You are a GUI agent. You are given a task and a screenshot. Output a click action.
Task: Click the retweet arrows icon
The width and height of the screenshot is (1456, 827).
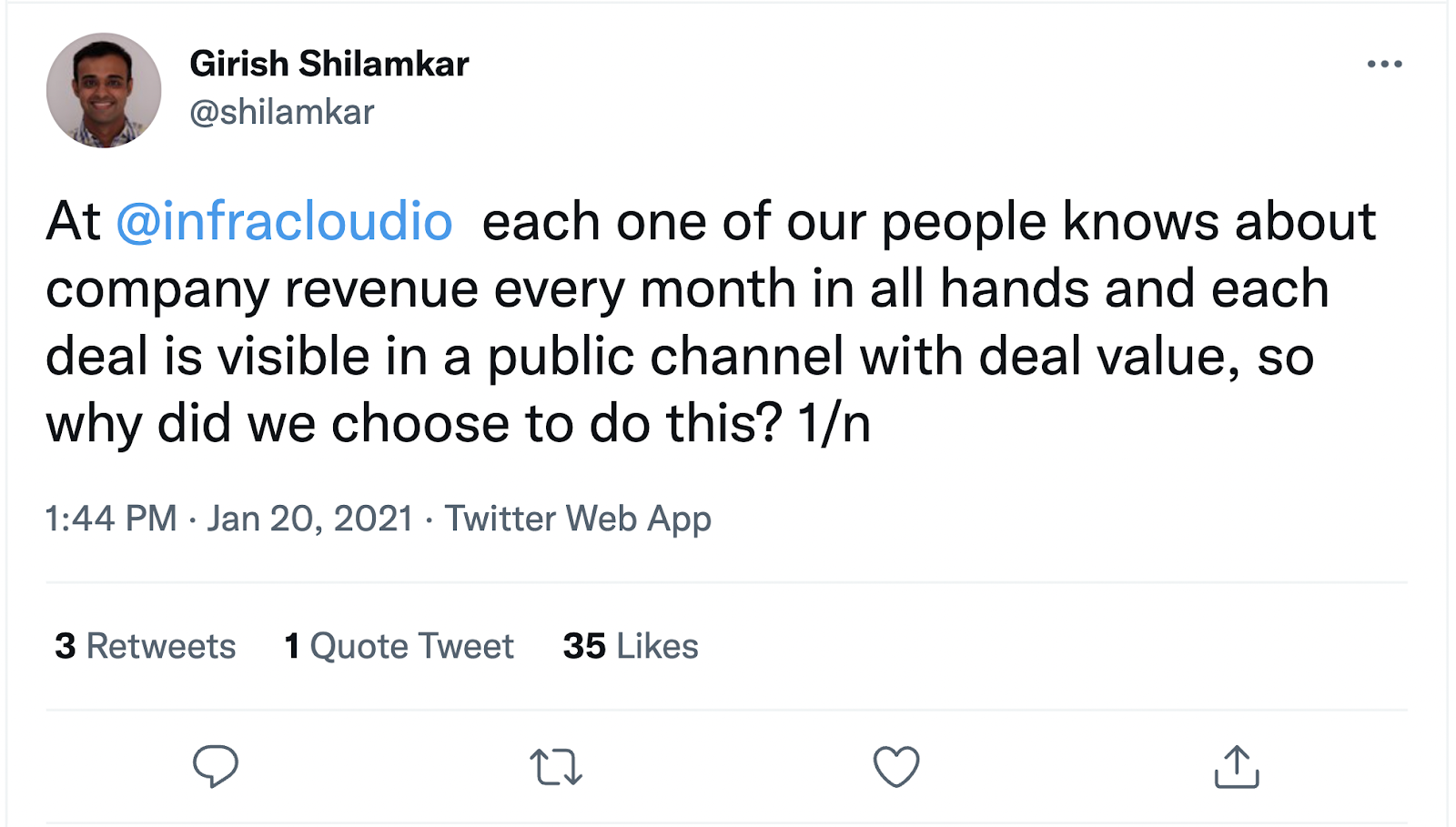coord(556,766)
